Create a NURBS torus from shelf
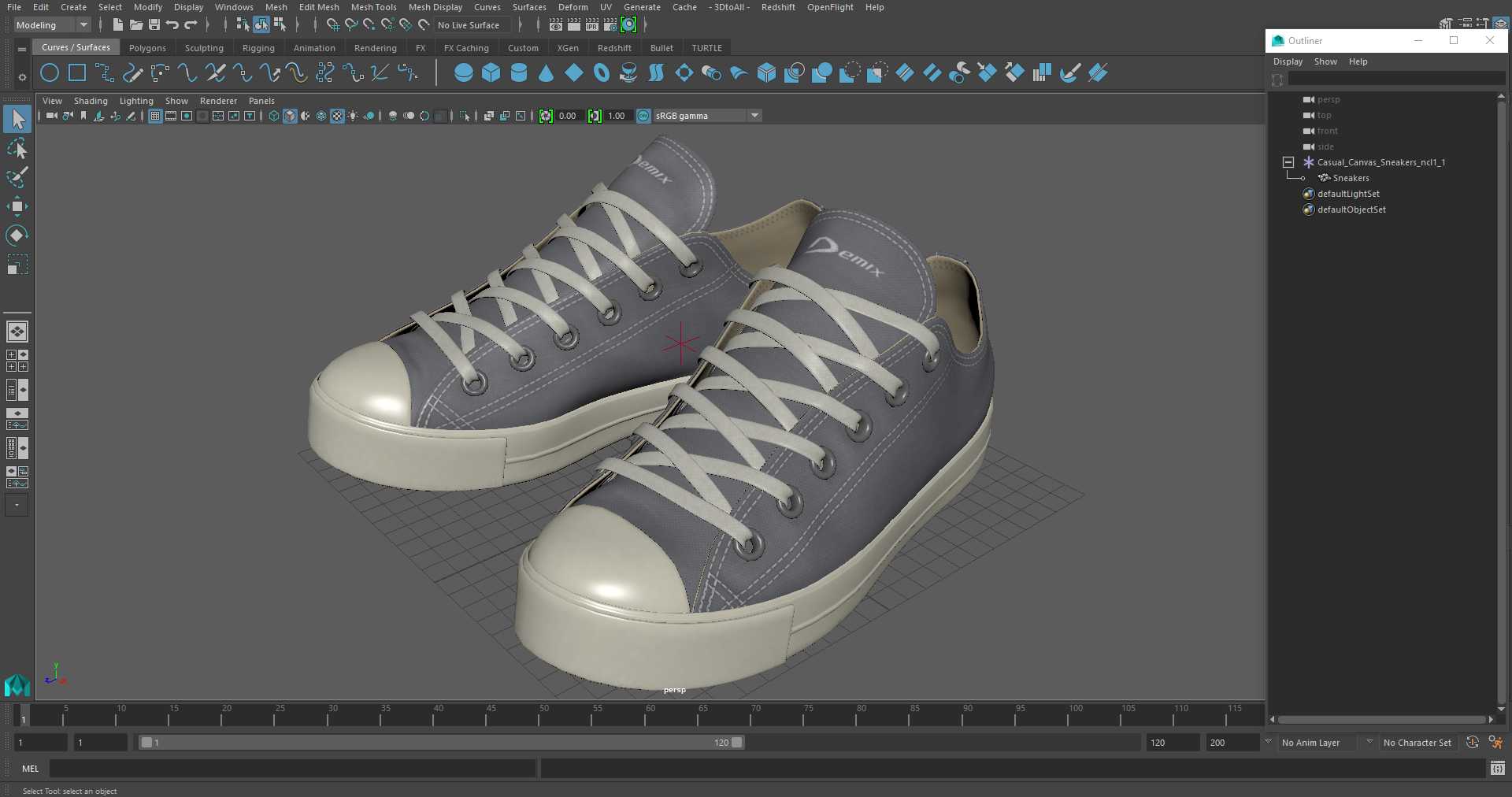Viewport: 1512px width, 797px height. point(602,73)
